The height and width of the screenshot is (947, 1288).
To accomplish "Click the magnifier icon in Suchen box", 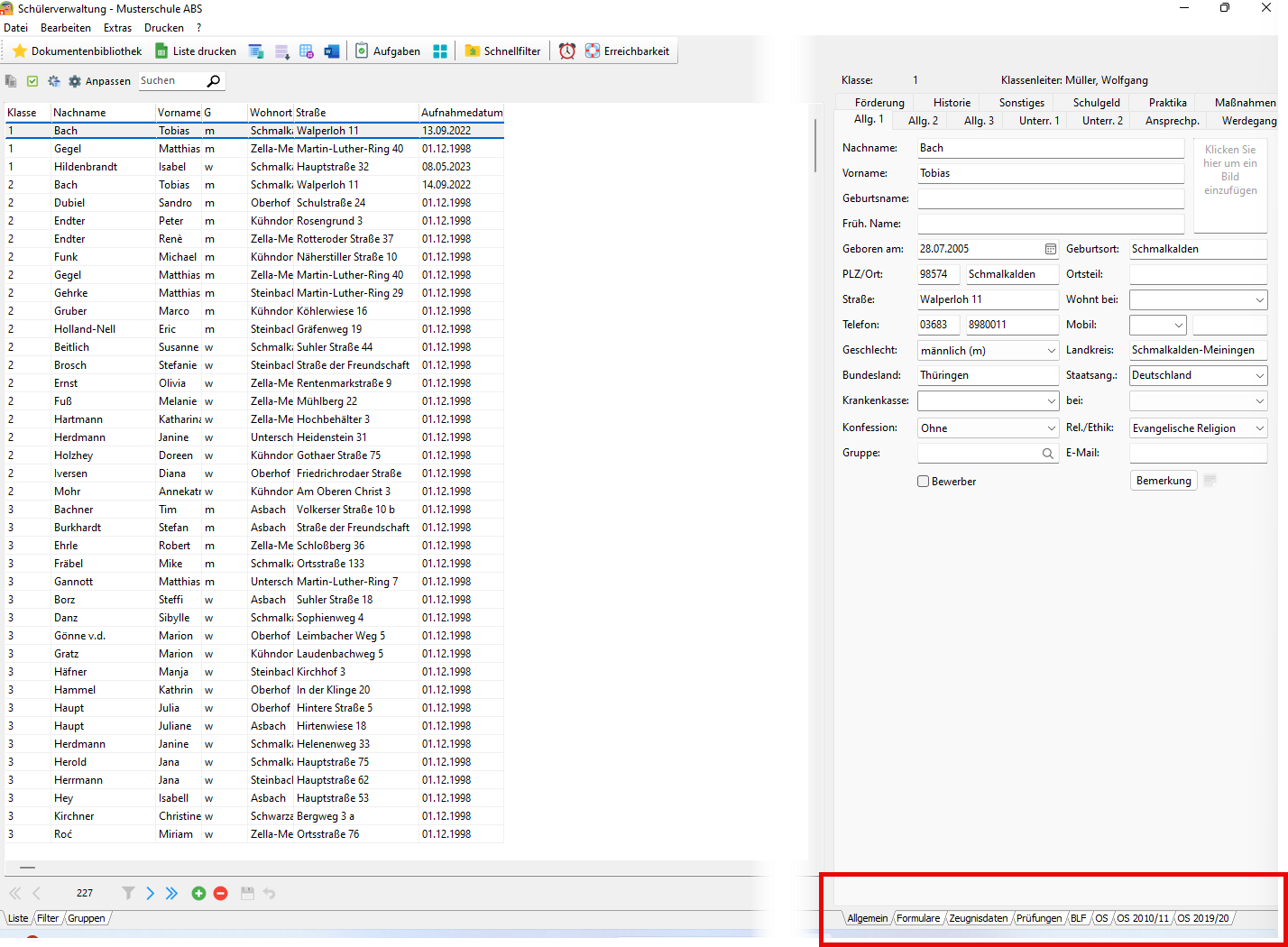I will pyautogui.click(x=214, y=81).
